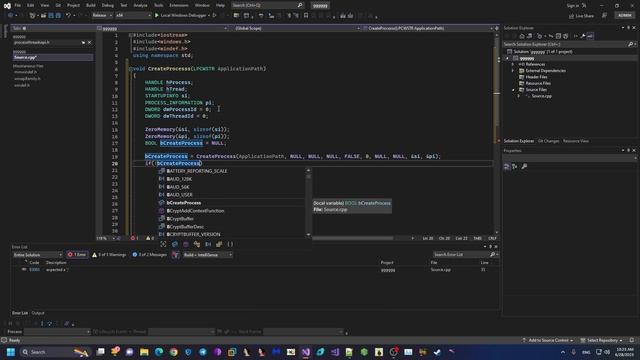
Task: Click Source.cpp in Solution Explorer
Action: (542, 96)
